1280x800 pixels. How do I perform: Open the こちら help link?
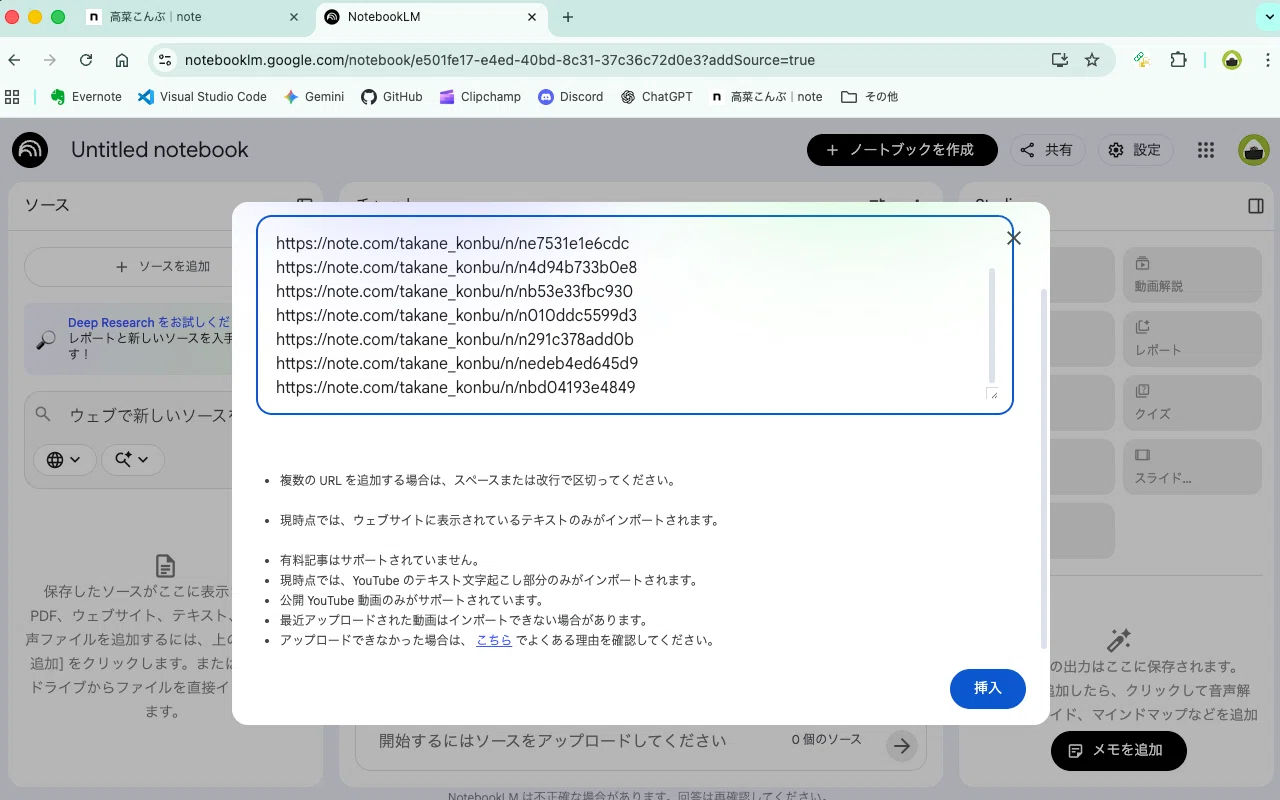[x=494, y=640]
